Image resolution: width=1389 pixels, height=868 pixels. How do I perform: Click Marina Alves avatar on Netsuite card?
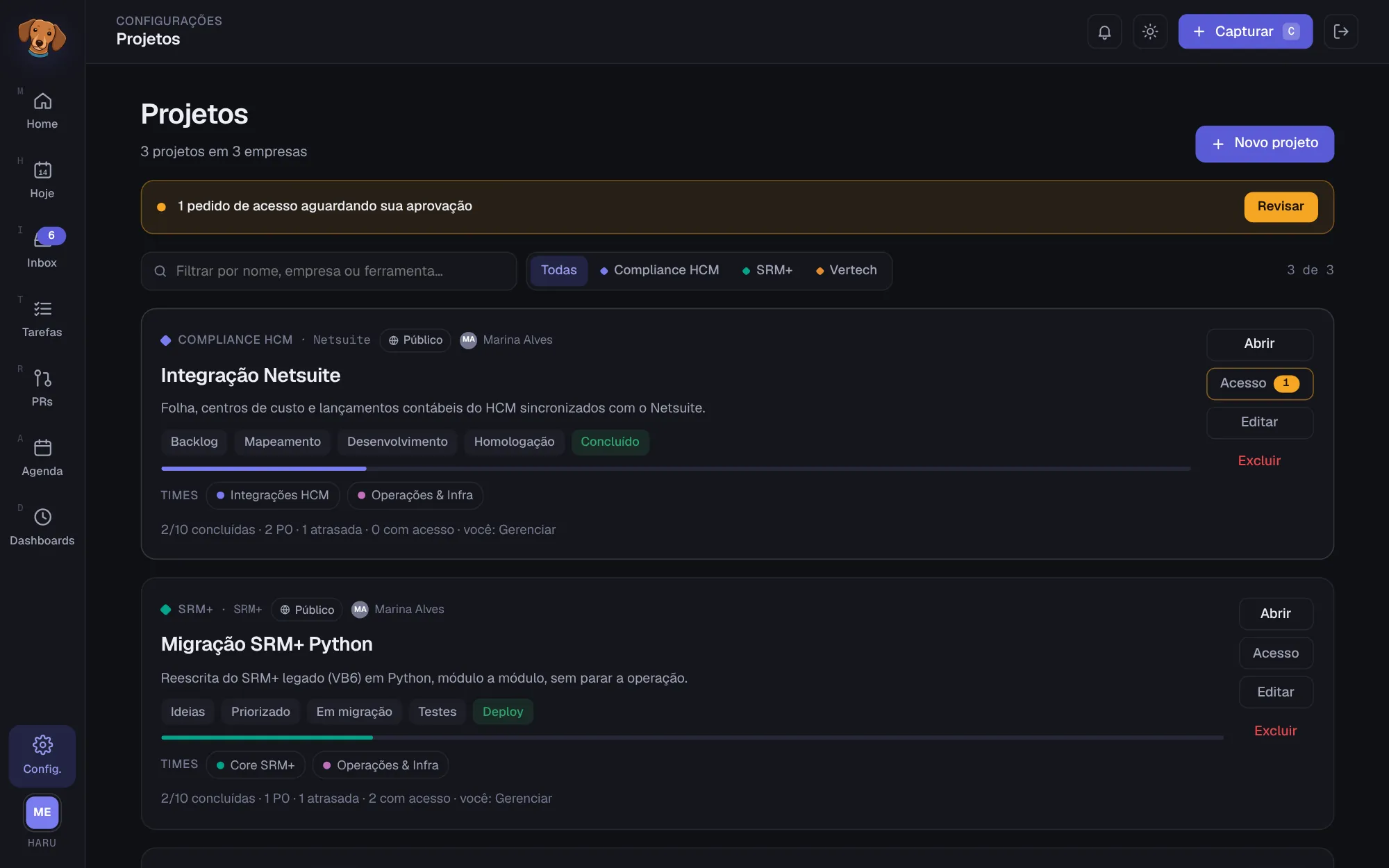tap(469, 340)
